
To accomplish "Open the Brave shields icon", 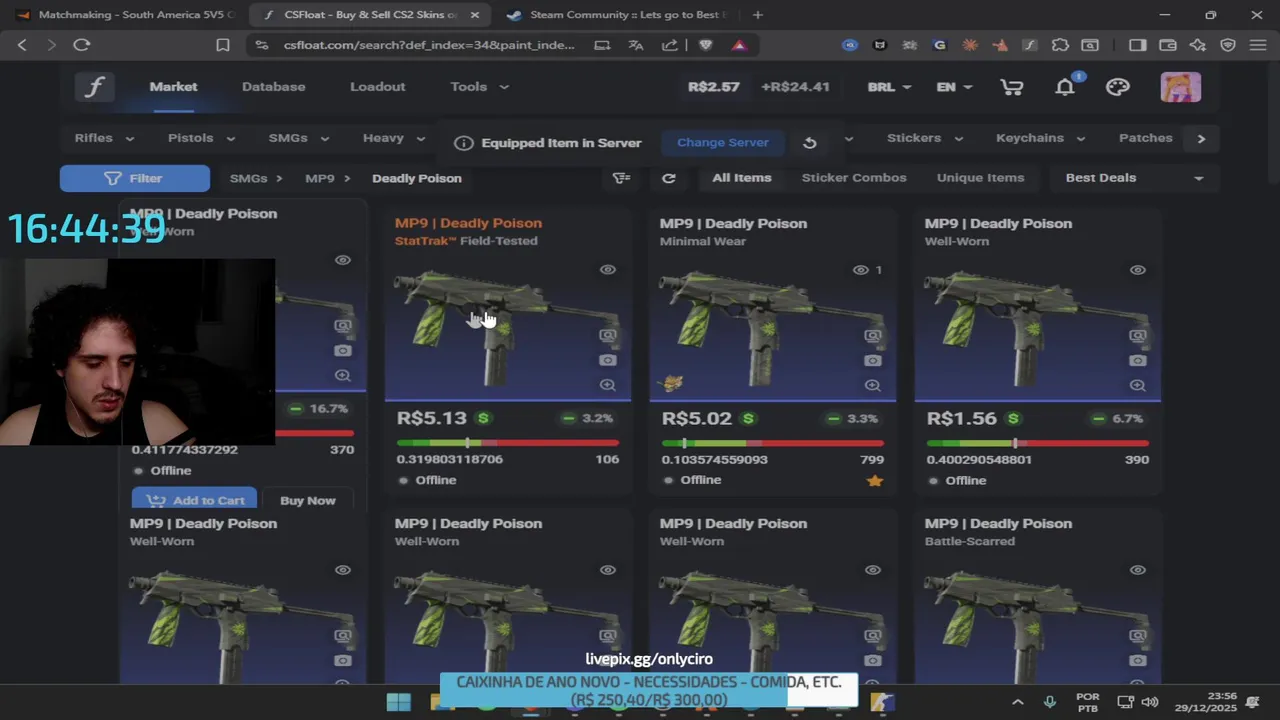I will point(706,45).
